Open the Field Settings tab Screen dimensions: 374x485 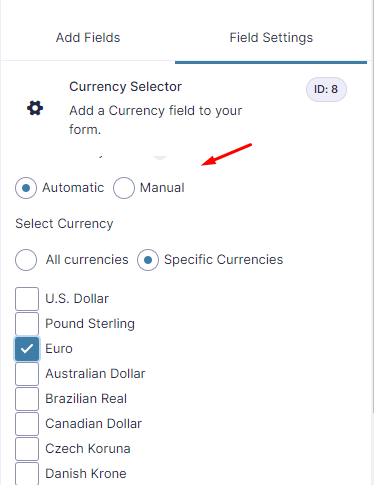click(271, 38)
